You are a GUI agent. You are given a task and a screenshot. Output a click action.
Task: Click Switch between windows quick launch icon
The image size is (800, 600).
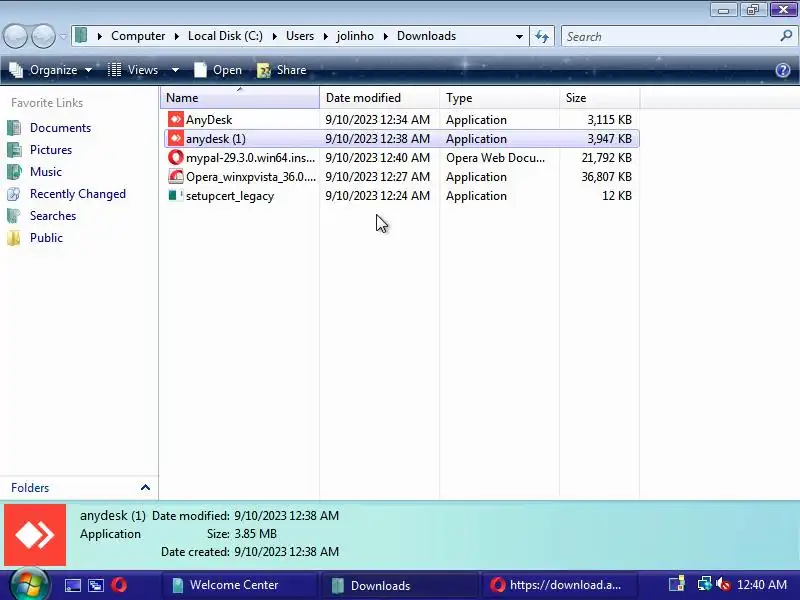point(96,585)
